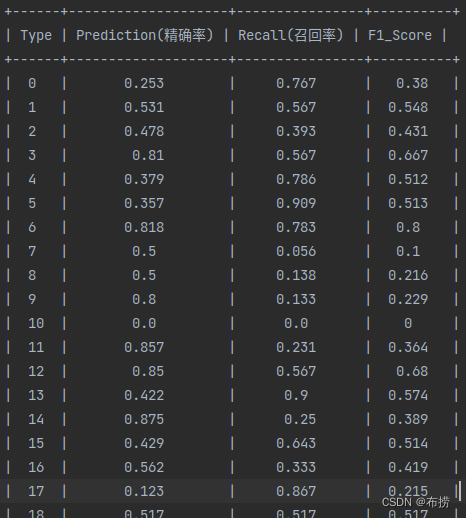466x518 pixels.
Task: Click precision value 0.422
Action: 144,395
